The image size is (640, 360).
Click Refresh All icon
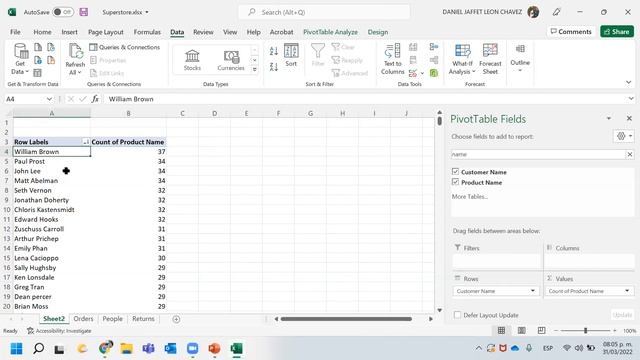tap(75, 52)
